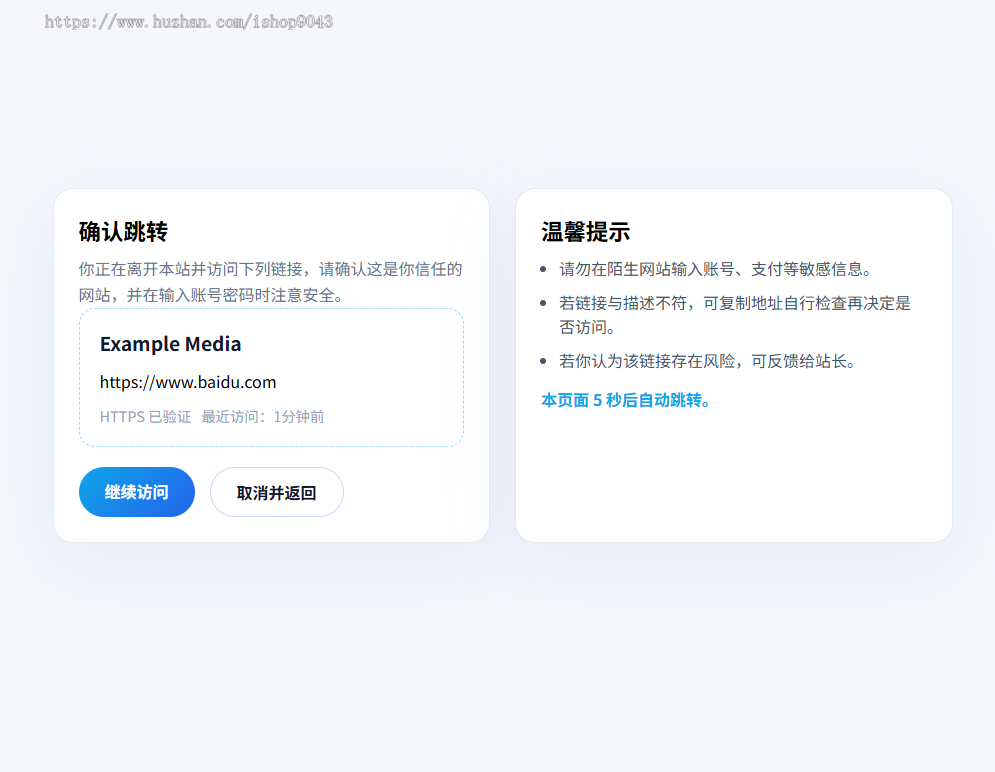This screenshot has width=995, height=772.
Task: Click the tip 若你认为该链接存在风险
Action: click(707, 361)
